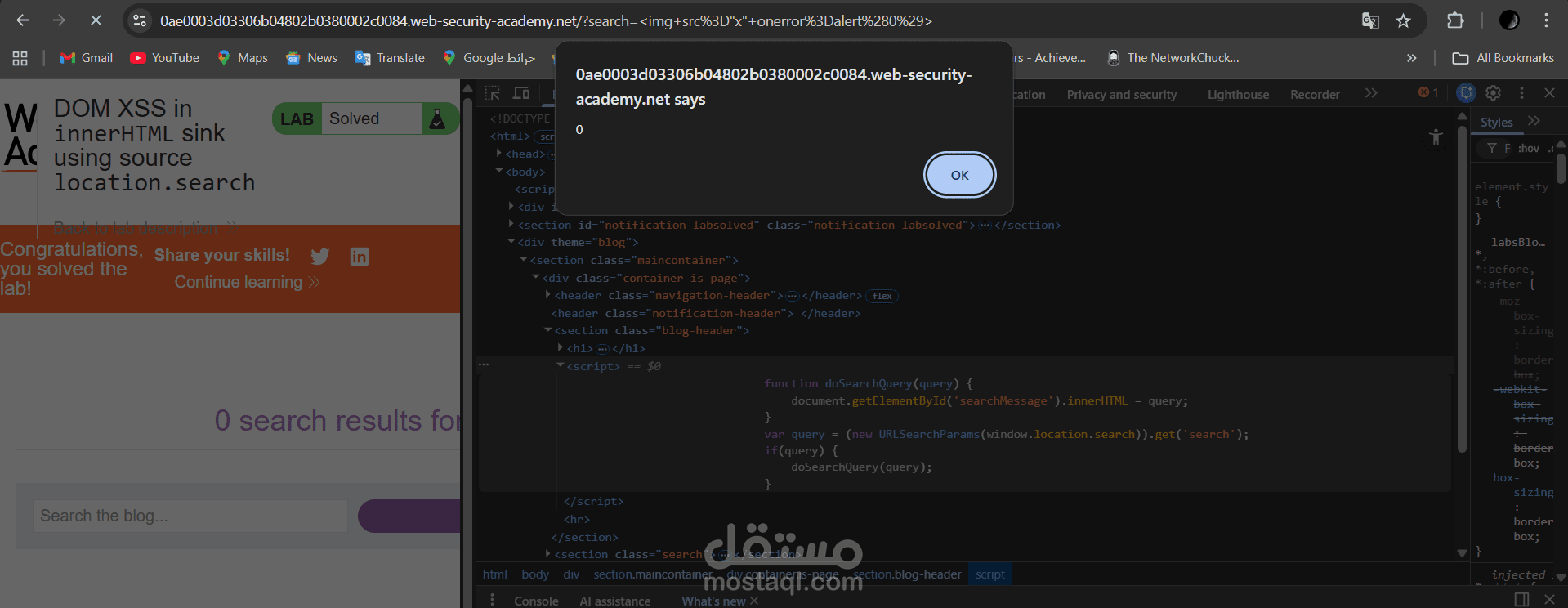Expand the navigation-header node
Viewport: 1568px width, 608px height.
pyautogui.click(x=548, y=295)
